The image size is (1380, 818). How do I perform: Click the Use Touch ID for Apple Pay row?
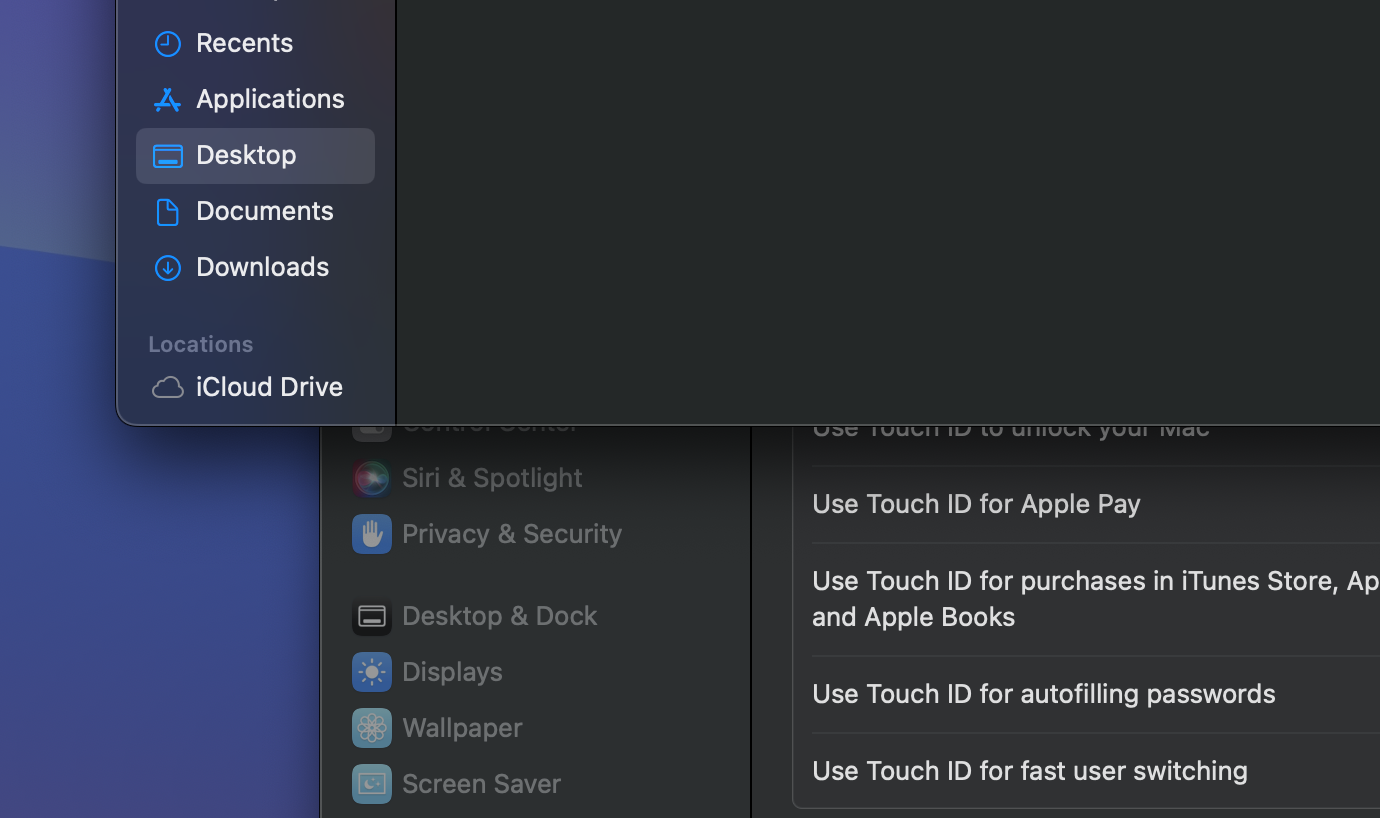click(x=976, y=504)
